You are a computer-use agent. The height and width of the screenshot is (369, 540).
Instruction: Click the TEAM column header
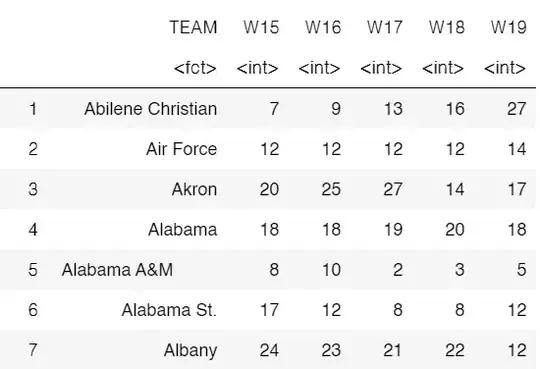coord(193,27)
